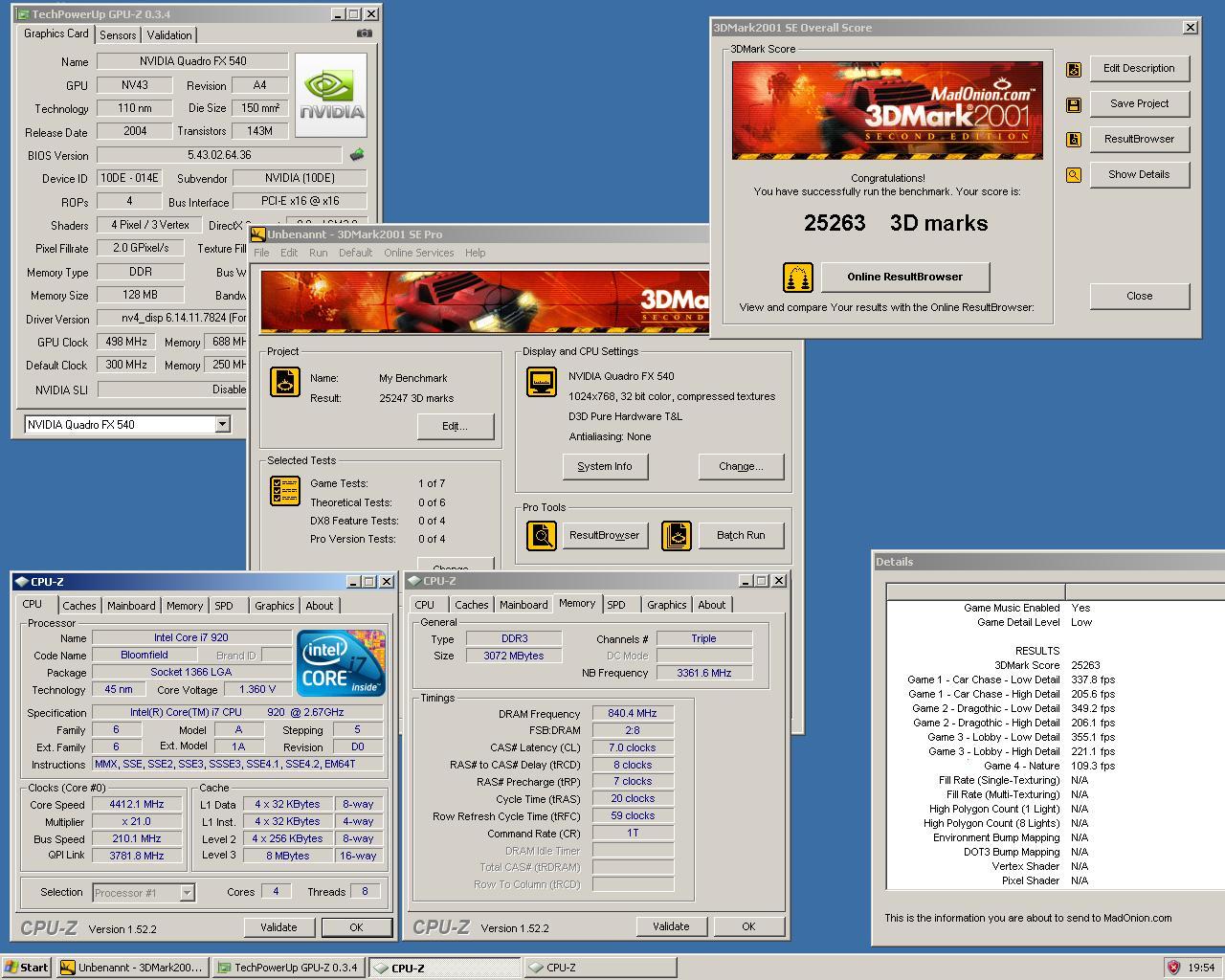Open the Online Services menu
Viewport: 1225px width, 980px height.
(419, 253)
